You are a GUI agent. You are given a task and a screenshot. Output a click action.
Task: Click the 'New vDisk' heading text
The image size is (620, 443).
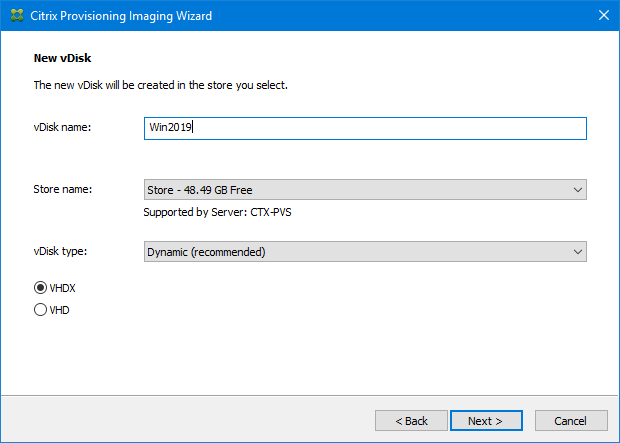tap(62, 58)
